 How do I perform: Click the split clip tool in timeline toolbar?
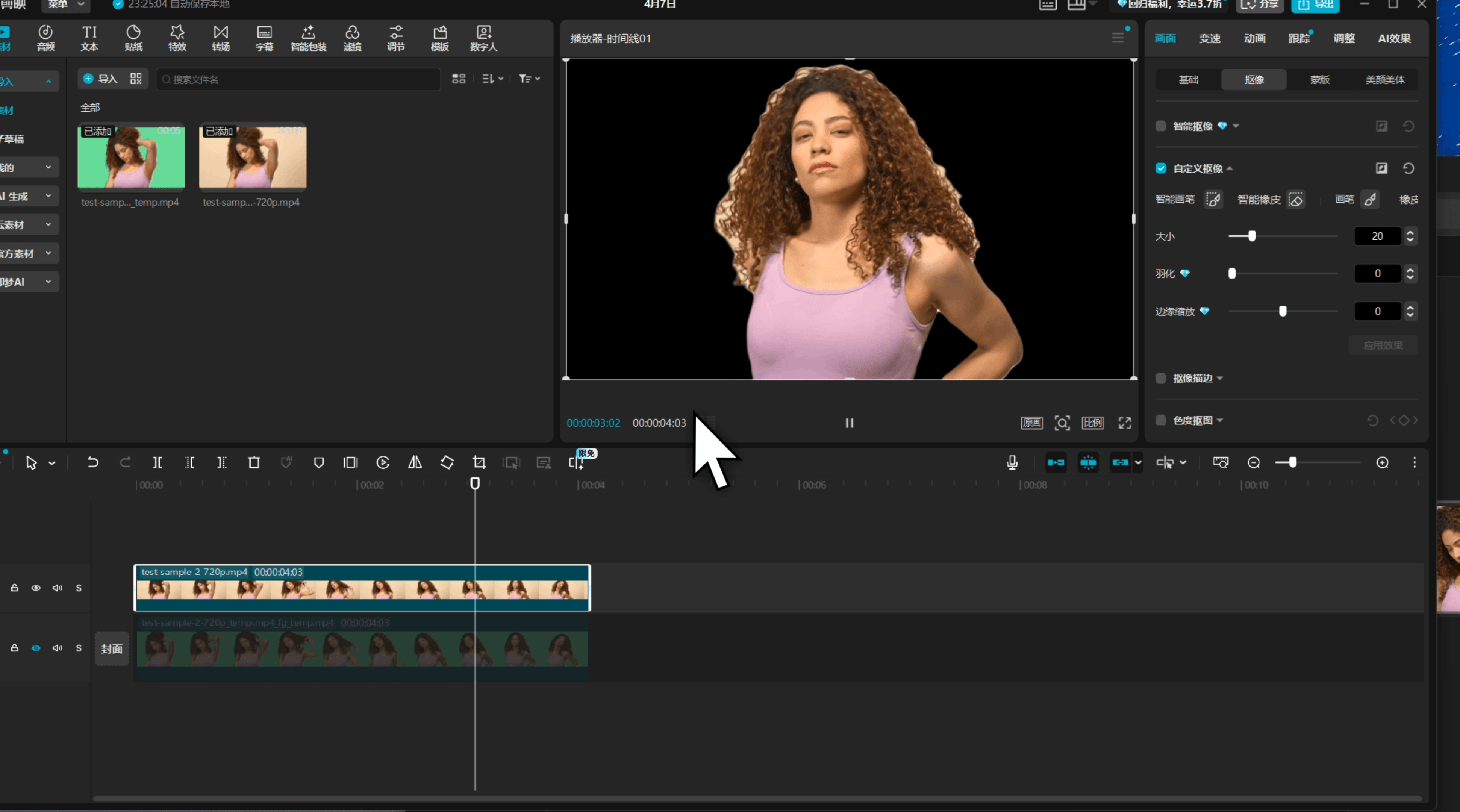coord(158,462)
